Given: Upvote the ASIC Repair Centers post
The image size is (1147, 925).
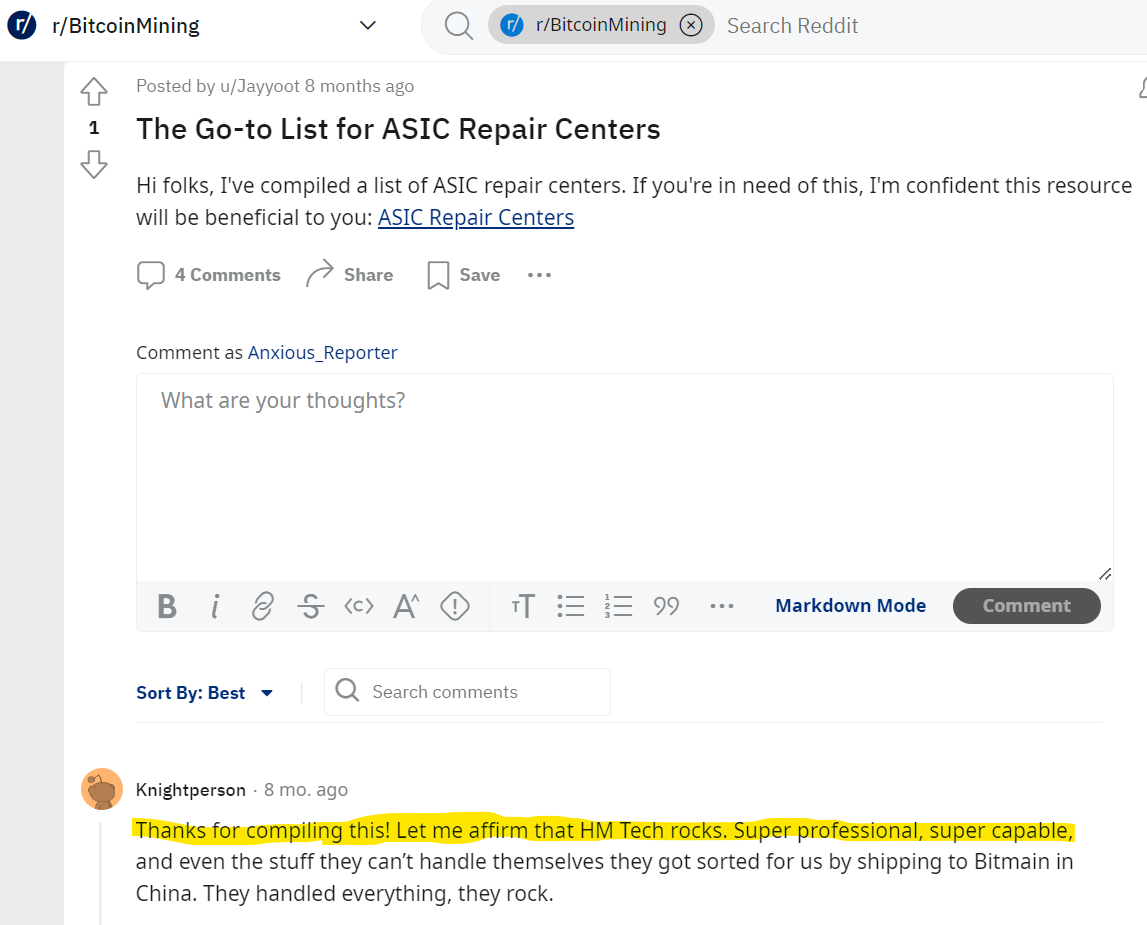Looking at the screenshot, I should pos(94,91).
